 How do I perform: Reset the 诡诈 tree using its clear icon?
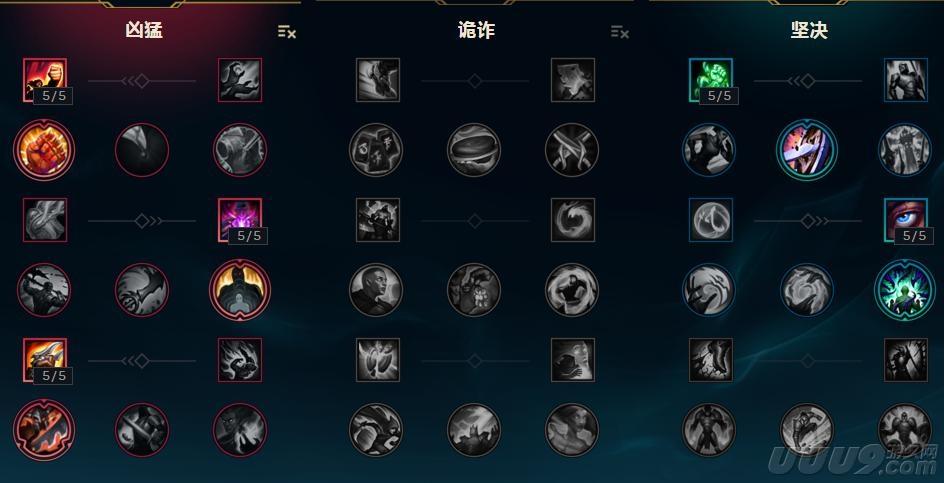(620, 32)
